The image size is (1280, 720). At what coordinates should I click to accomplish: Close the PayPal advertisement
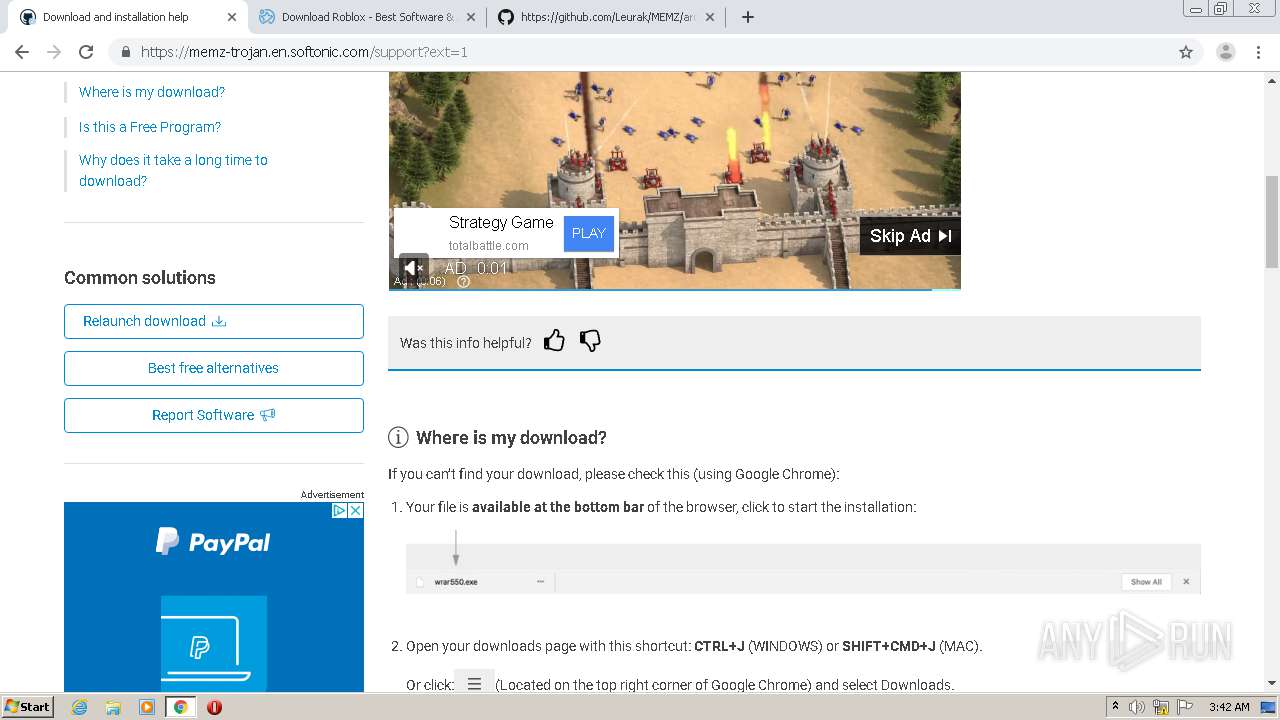click(355, 510)
